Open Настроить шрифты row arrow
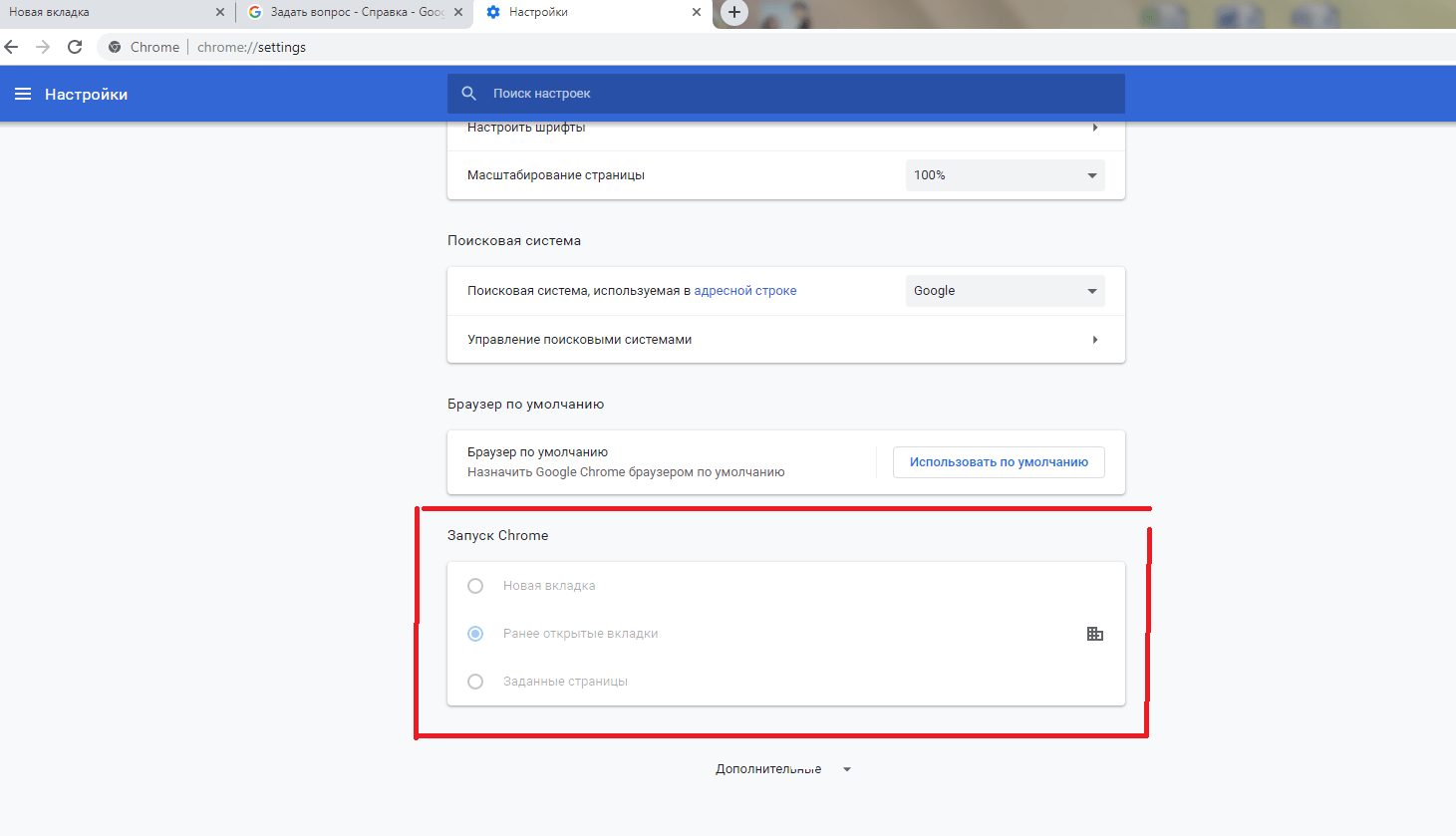The image size is (1456, 836). coord(1095,128)
